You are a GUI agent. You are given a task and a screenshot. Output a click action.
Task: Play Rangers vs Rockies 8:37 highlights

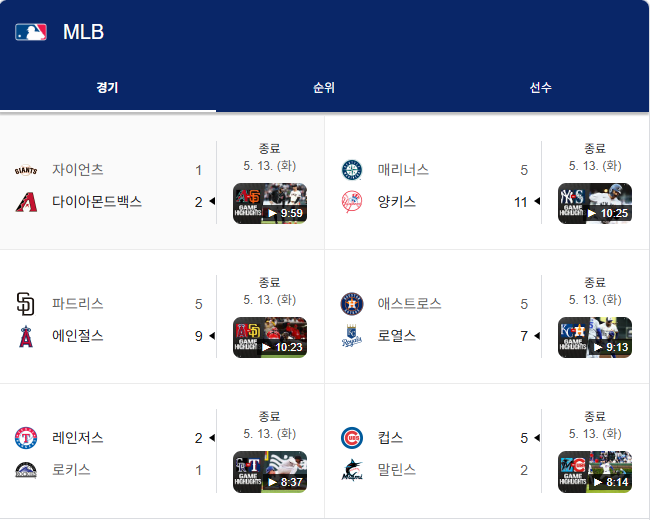point(270,472)
